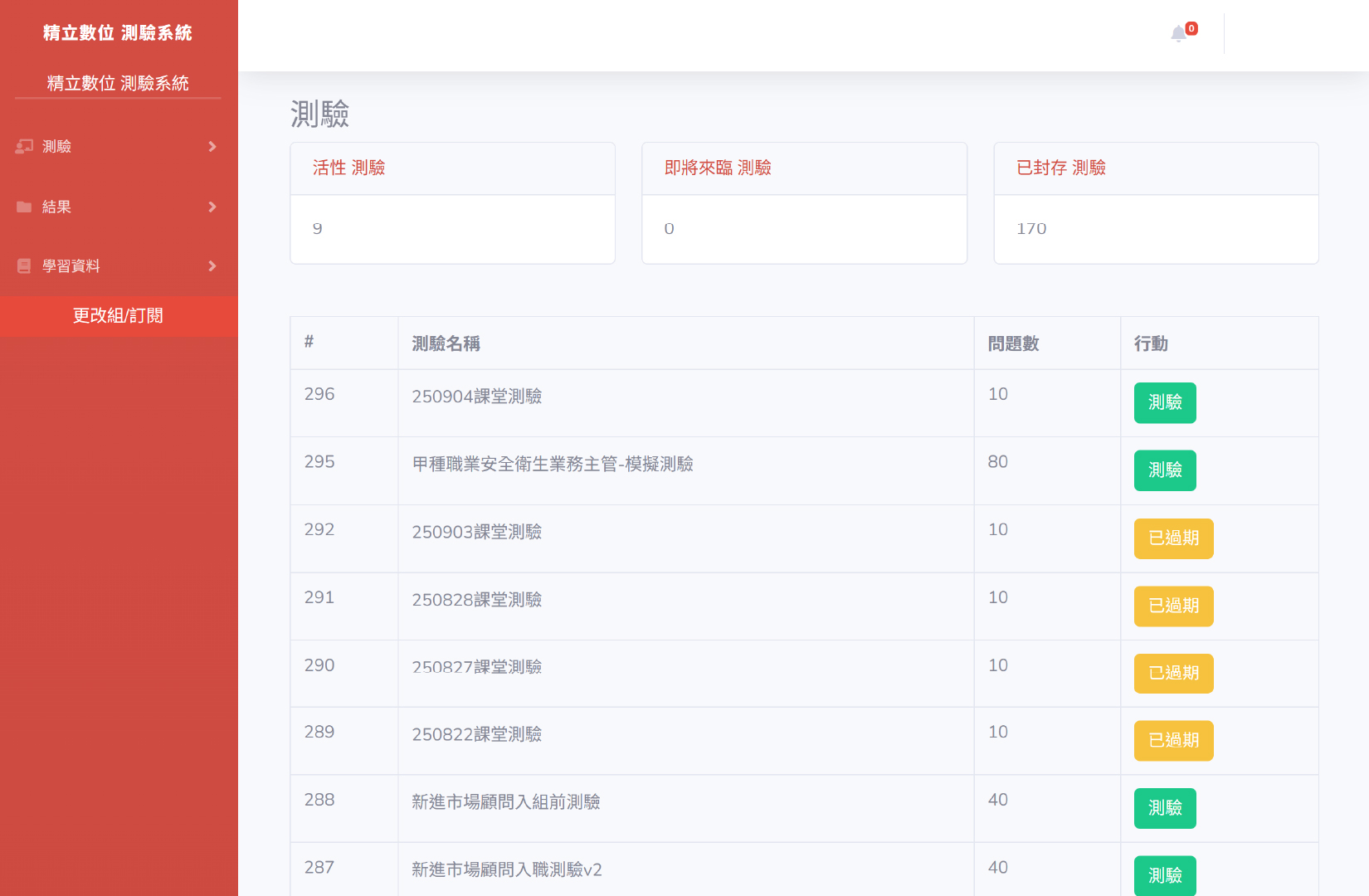Start the 250904課堂測驗 quiz
1369x896 pixels.
(1164, 403)
